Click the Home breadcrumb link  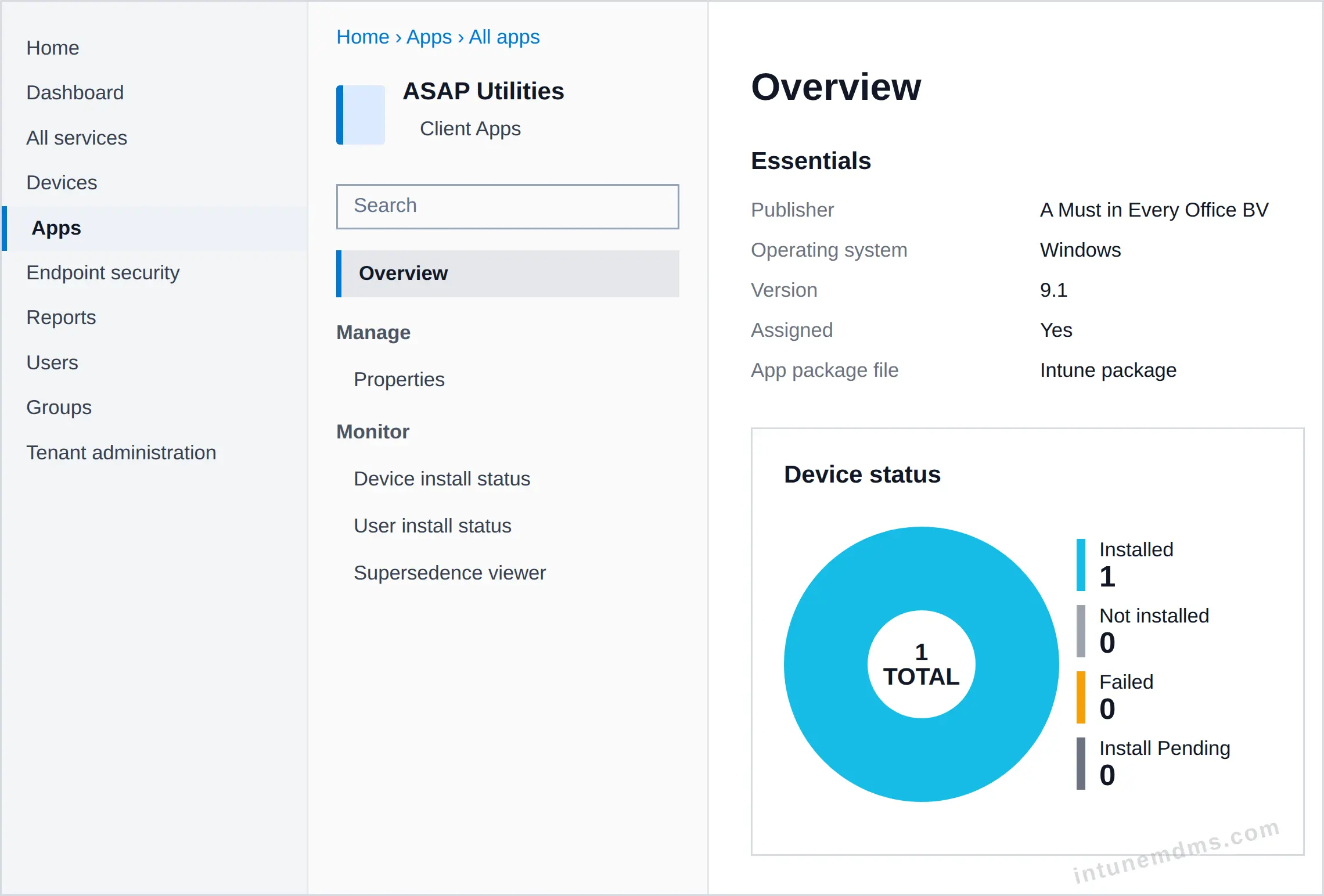(x=363, y=37)
